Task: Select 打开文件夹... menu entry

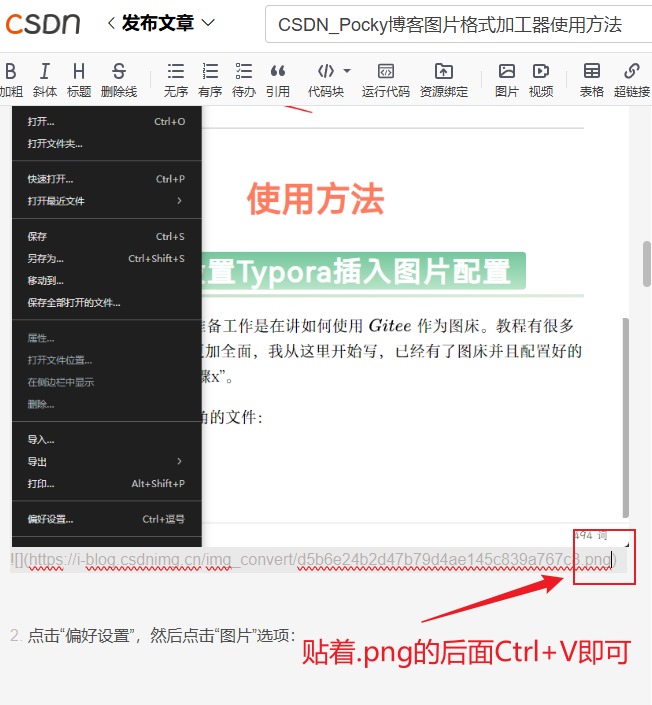Action: point(107,144)
